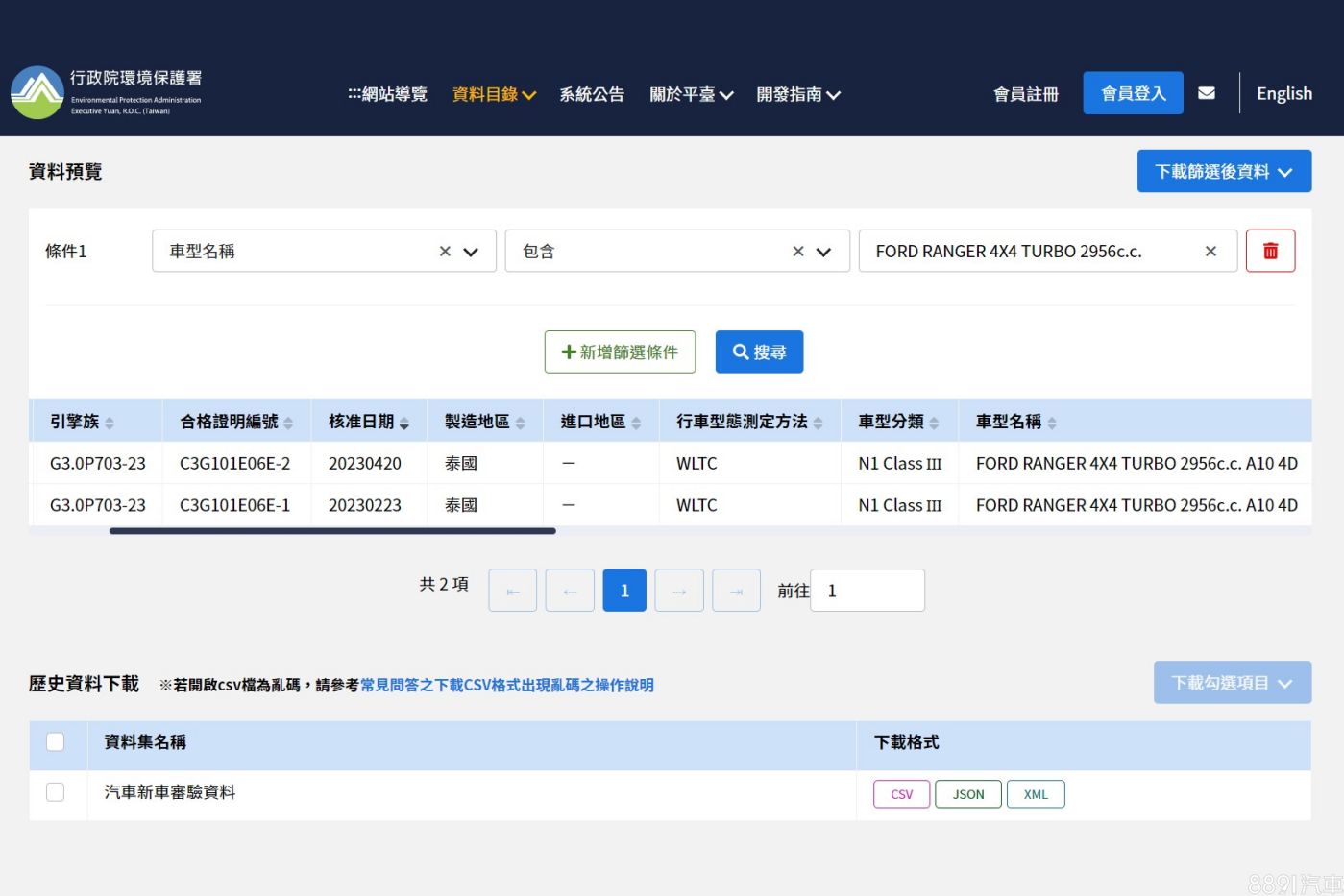Open the 資料目錄 menu
This screenshot has height=896, width=1344.
point(494,94)
